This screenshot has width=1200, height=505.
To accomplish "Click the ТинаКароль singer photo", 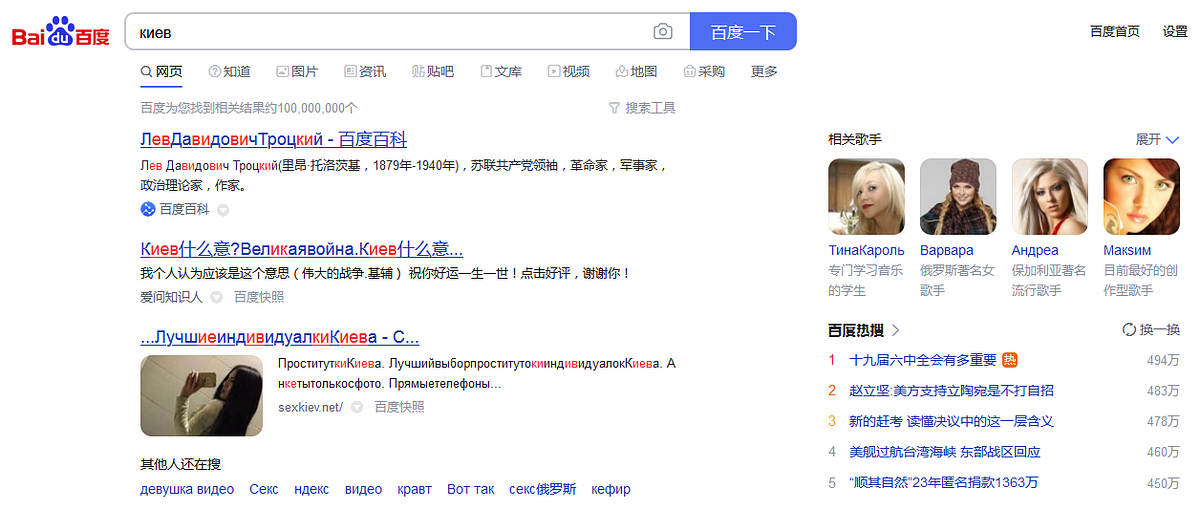I will (867, 197).
